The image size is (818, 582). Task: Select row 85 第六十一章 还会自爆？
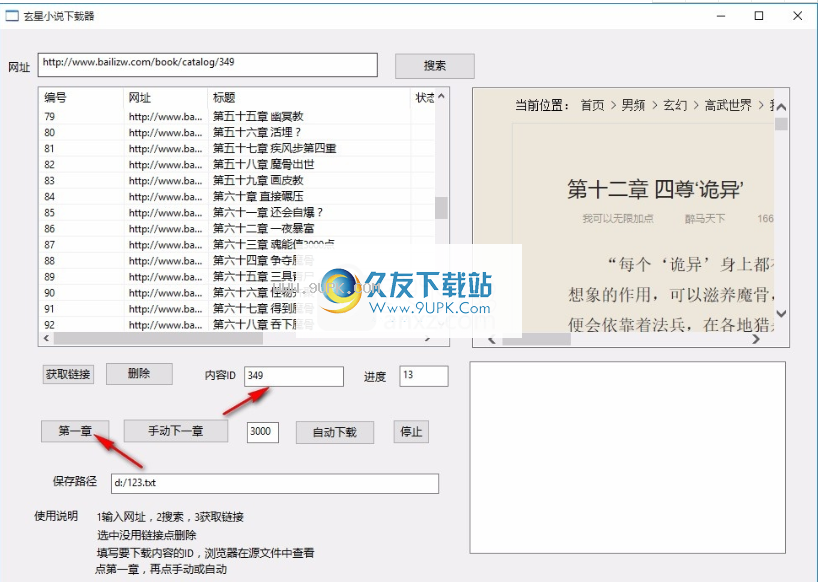pos(237,213)
